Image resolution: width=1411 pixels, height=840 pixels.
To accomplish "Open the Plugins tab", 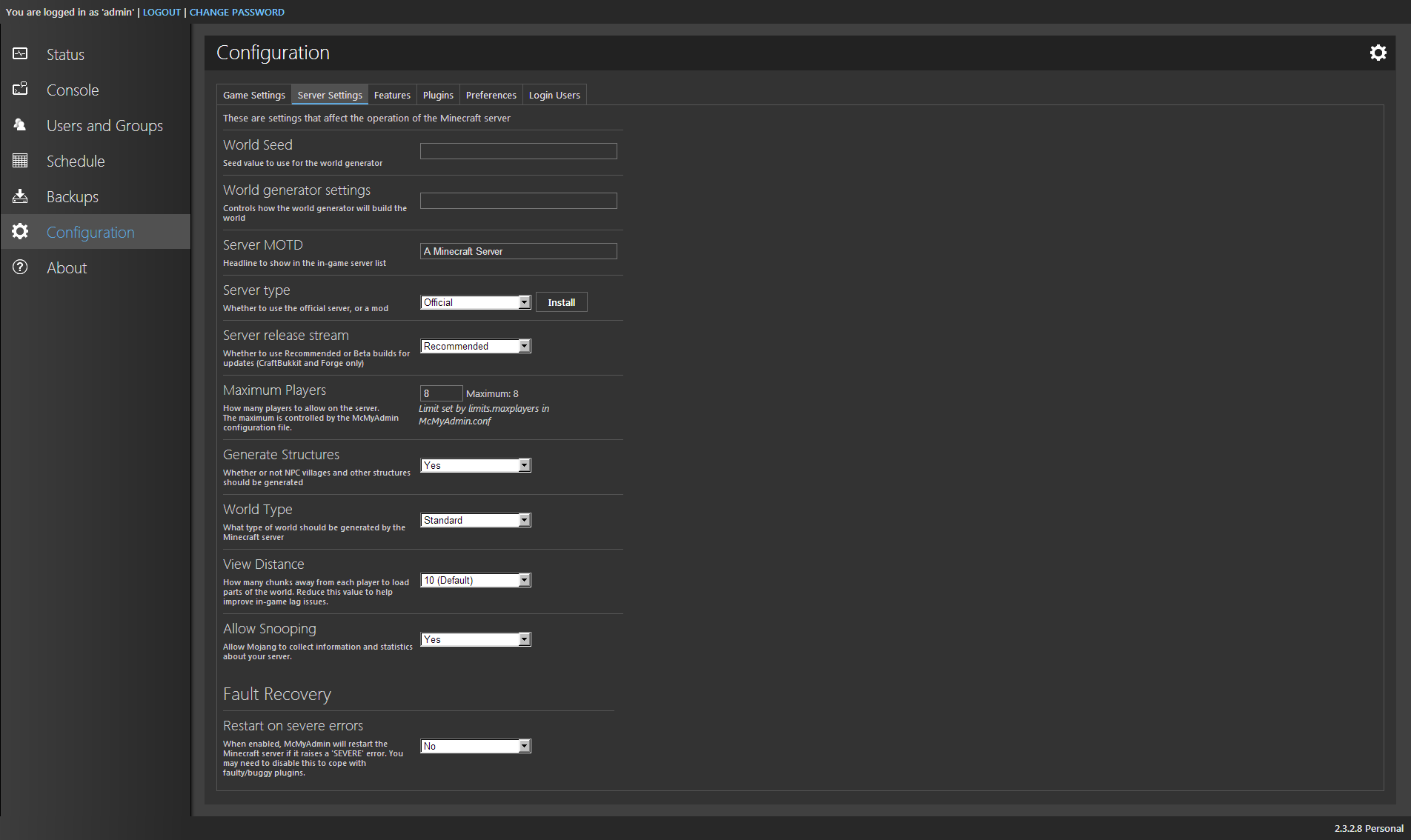I will point(438,95).
